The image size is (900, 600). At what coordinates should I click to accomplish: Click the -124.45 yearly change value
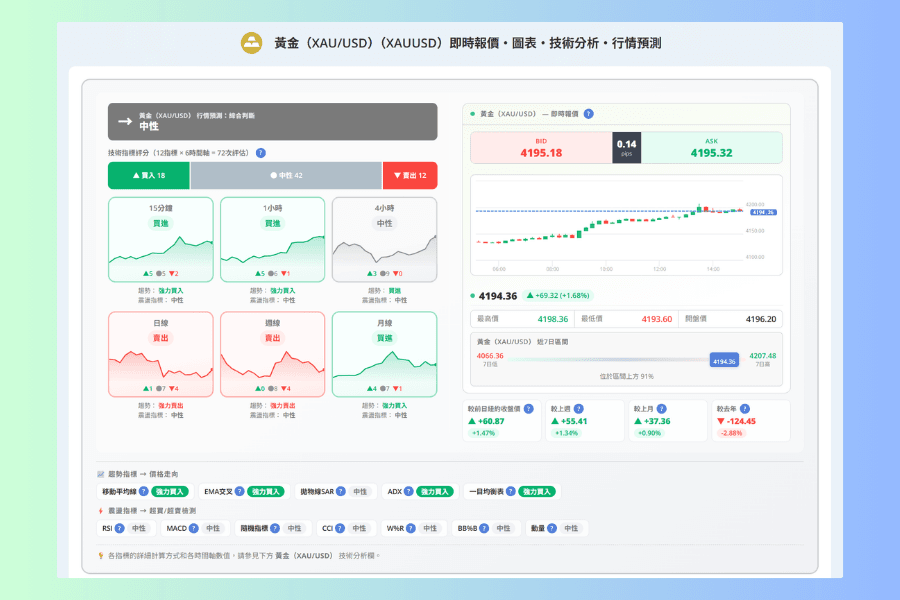click(736, 421)
